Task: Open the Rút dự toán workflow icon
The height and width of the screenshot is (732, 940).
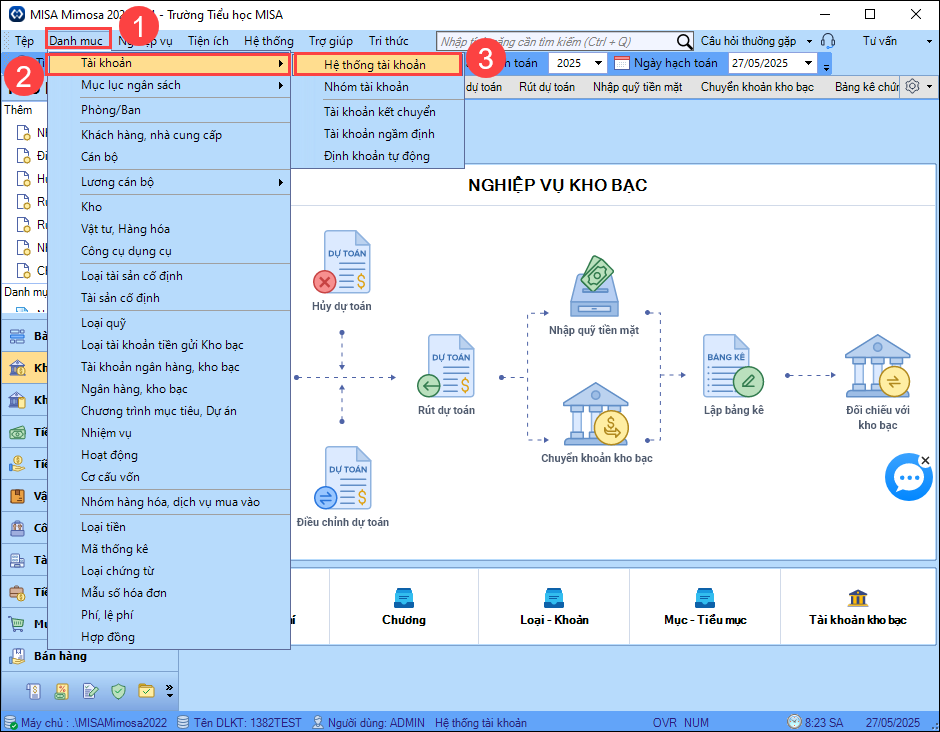Action: pos(446,366)
